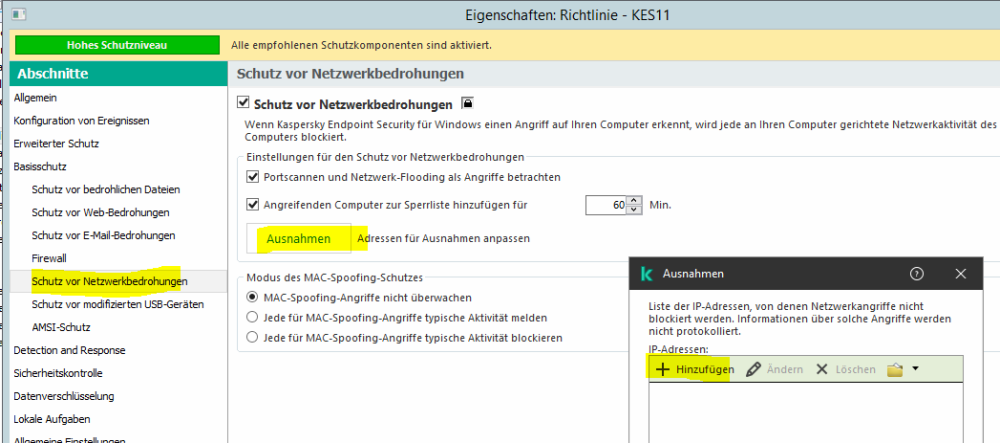Click the text Adressen für Ausnahmen anpassen

444,238
